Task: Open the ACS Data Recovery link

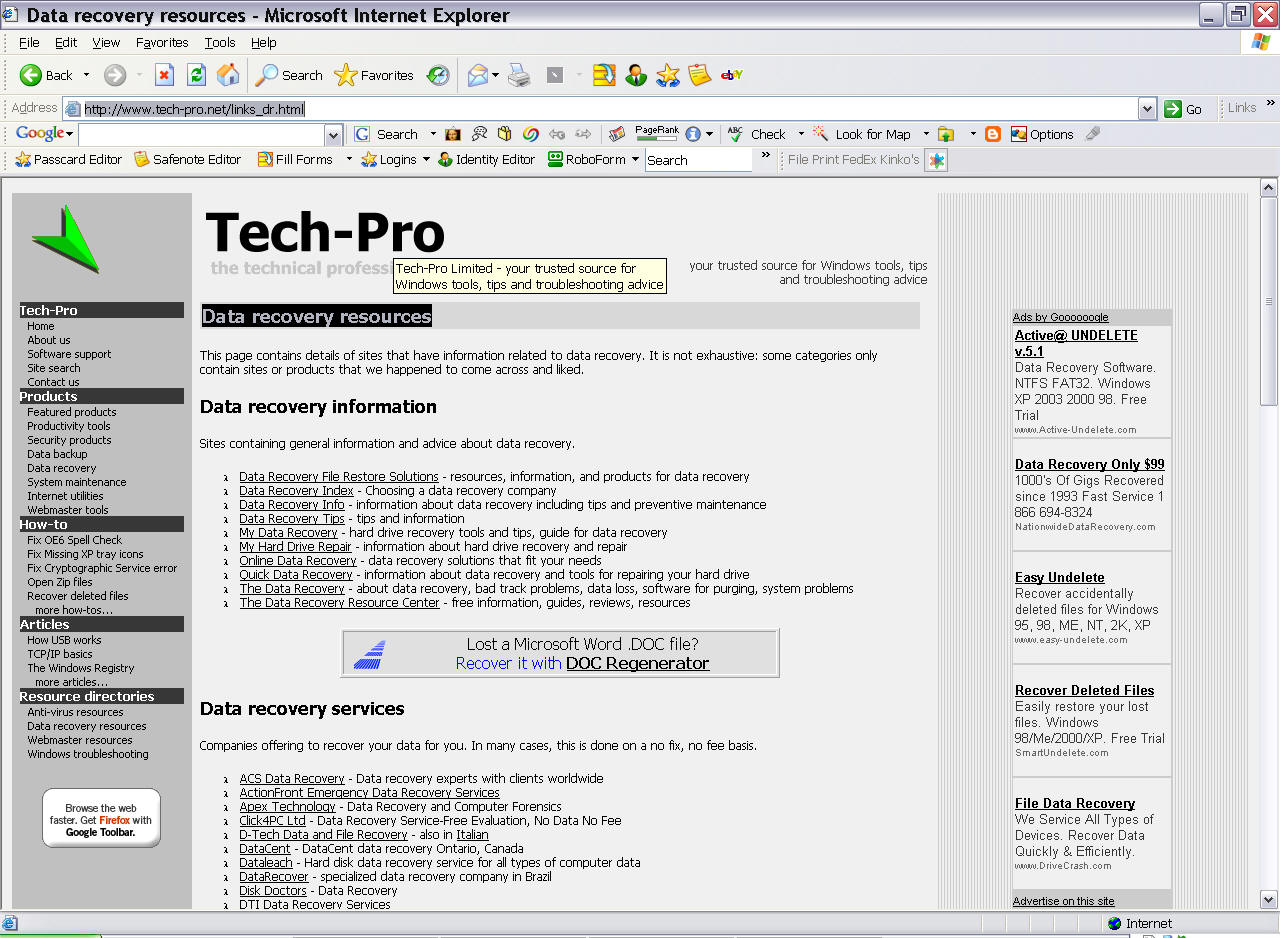Action: tap(292, 778)
